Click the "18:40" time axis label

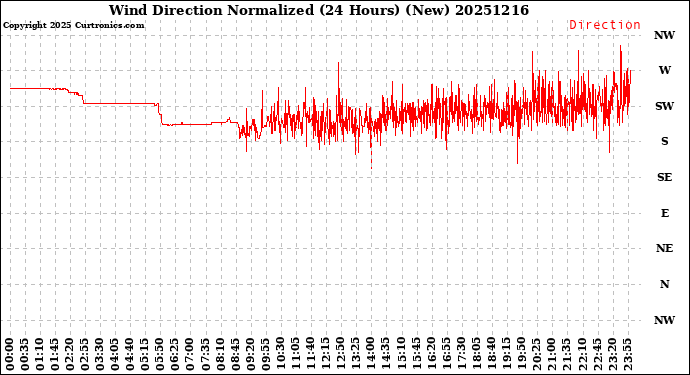pyautogui.click(x=491, y=355)
